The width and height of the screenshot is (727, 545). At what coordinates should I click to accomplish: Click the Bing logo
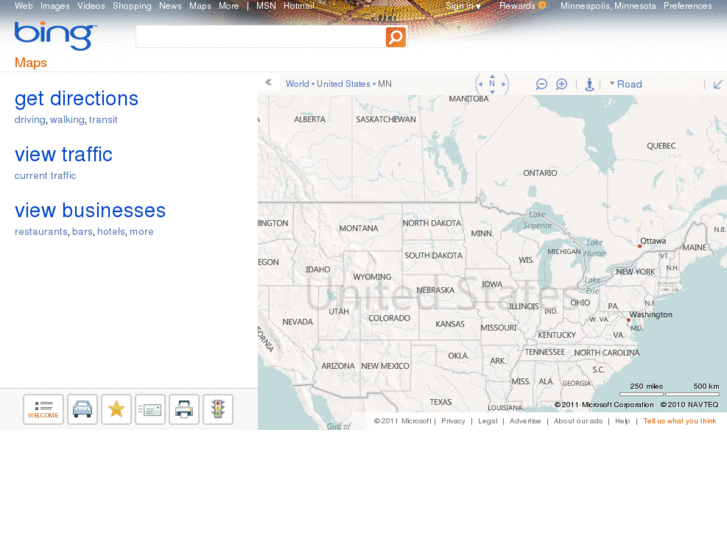[x=56, y=35]
